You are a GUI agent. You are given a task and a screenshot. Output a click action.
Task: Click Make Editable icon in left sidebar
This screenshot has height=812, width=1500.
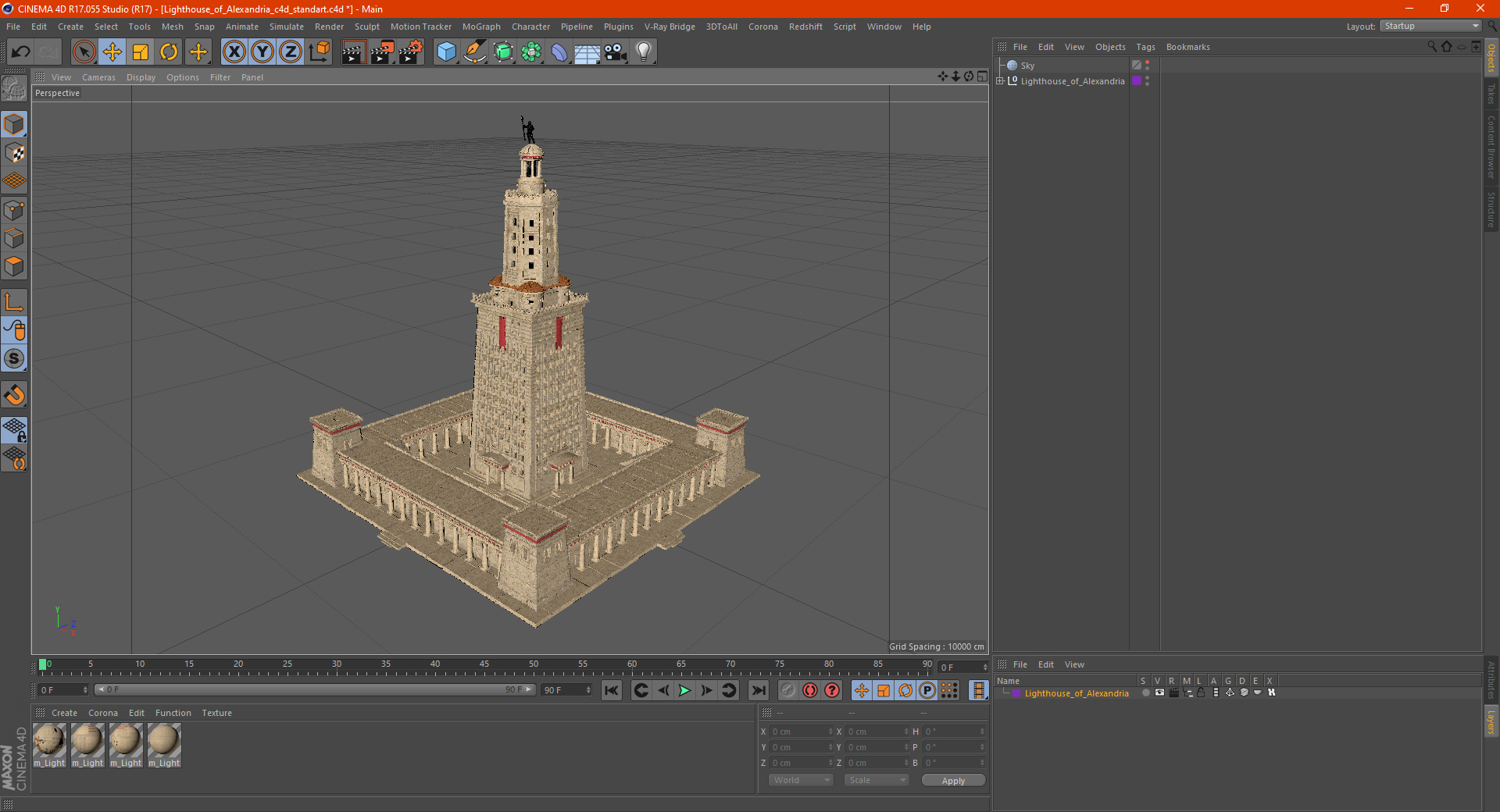point(14,88)
